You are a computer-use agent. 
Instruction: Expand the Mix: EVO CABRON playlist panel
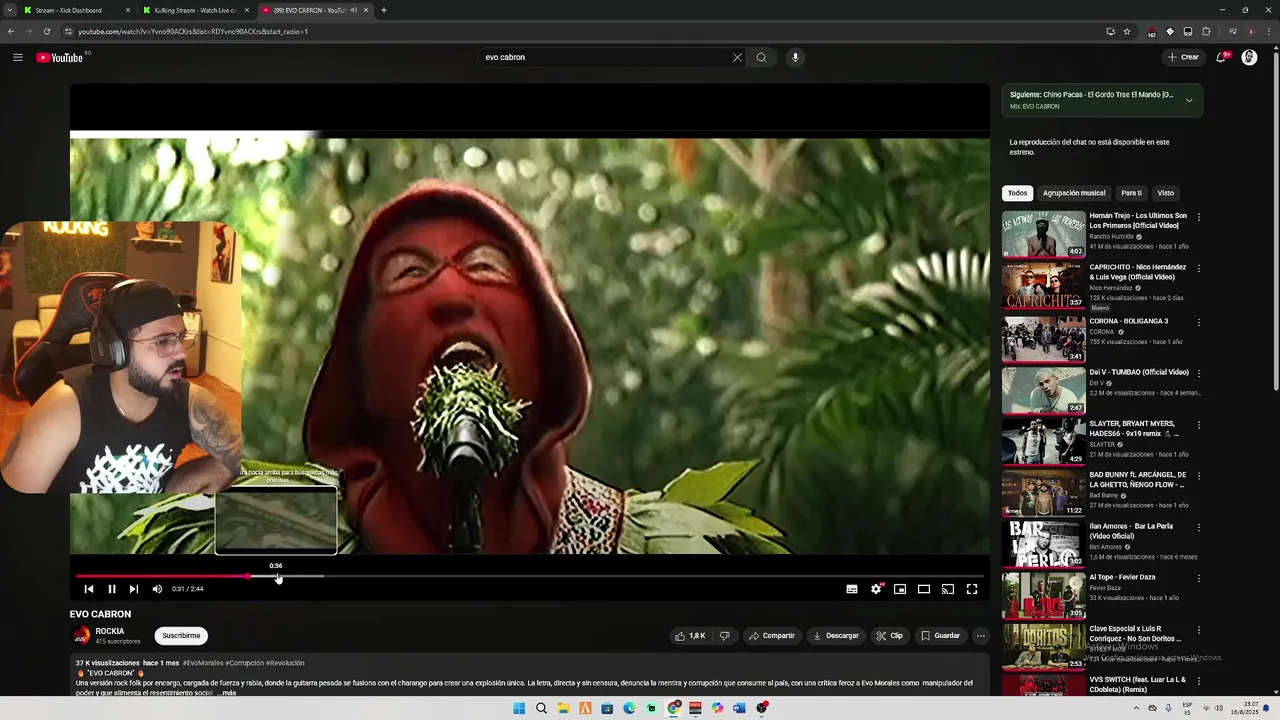[x=1189, y=100]
